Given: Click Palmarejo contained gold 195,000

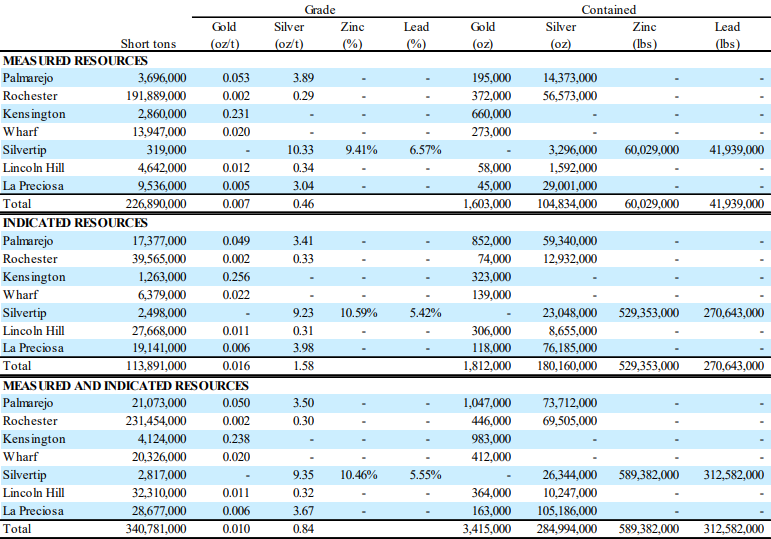Looking at the screenshot, I should pos(491,78).
